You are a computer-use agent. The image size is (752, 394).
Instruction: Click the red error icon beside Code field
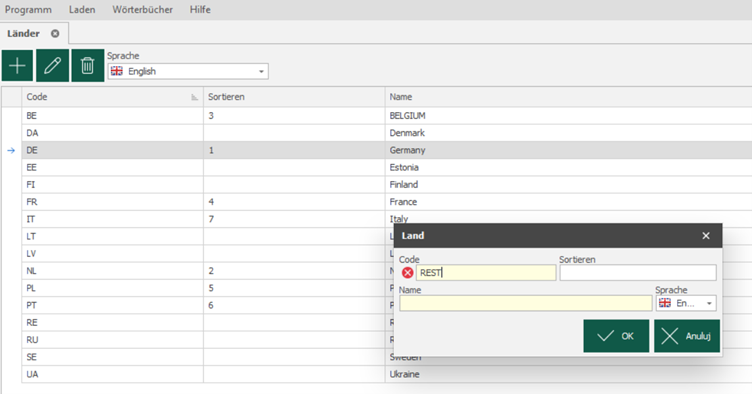(408, 273)
